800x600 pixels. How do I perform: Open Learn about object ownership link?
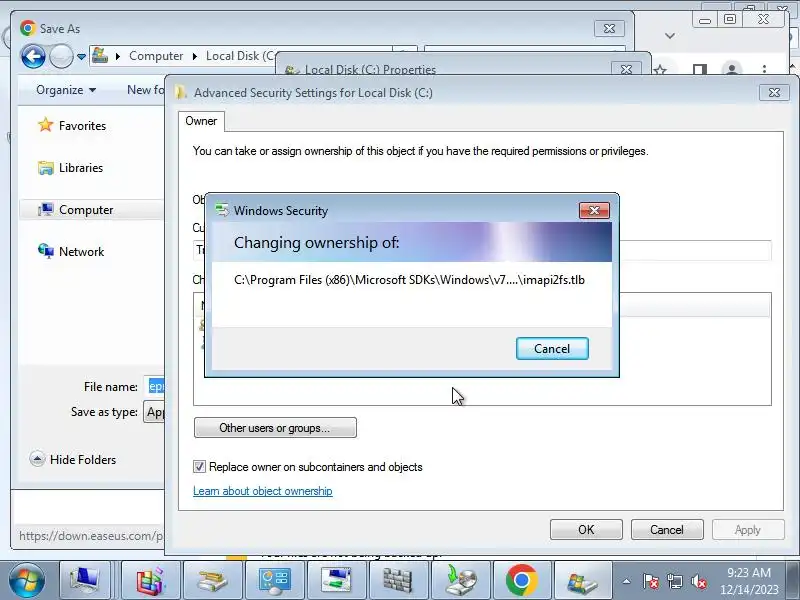click(x=263, y=491)
